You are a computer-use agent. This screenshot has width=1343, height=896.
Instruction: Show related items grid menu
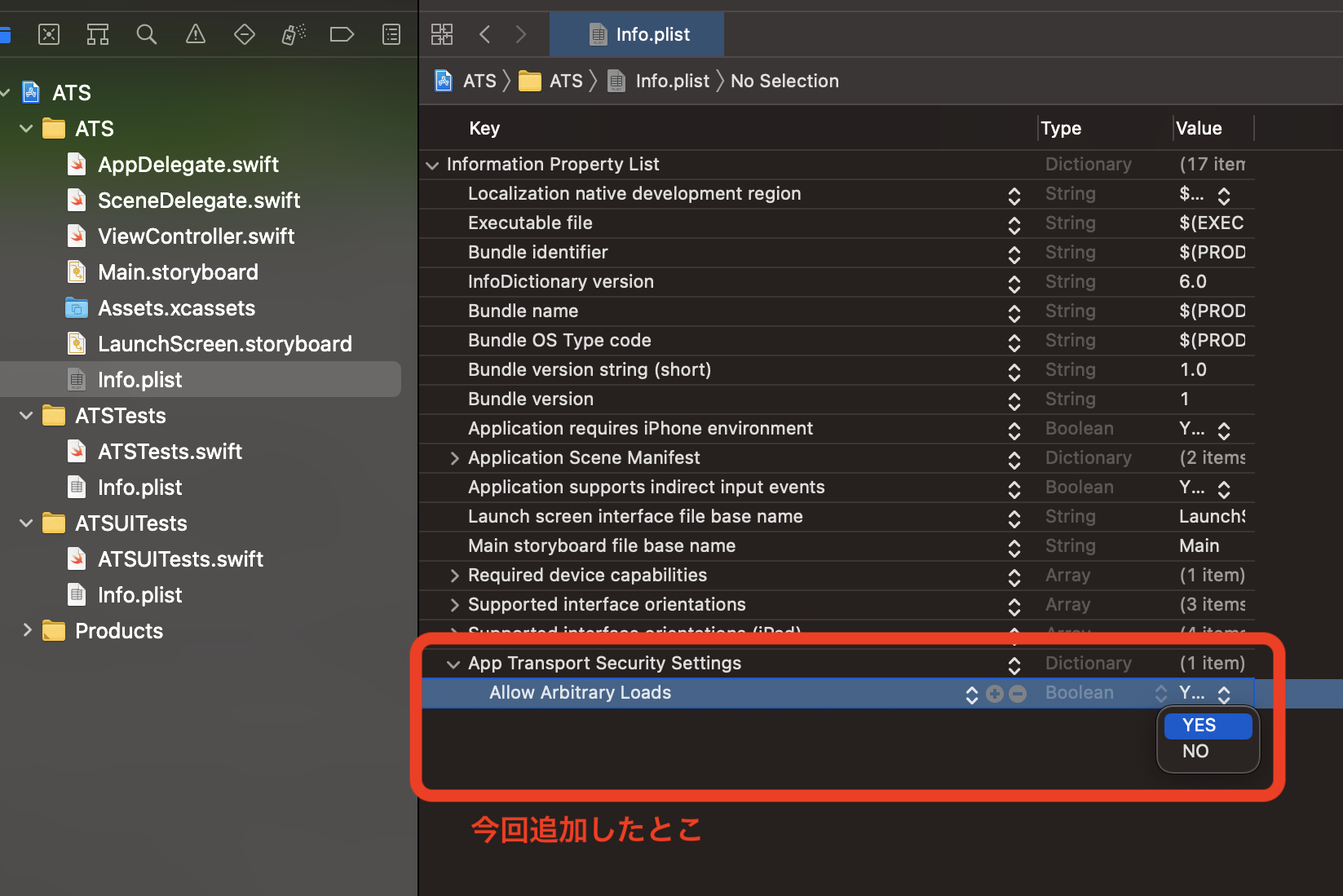(442, 34)
